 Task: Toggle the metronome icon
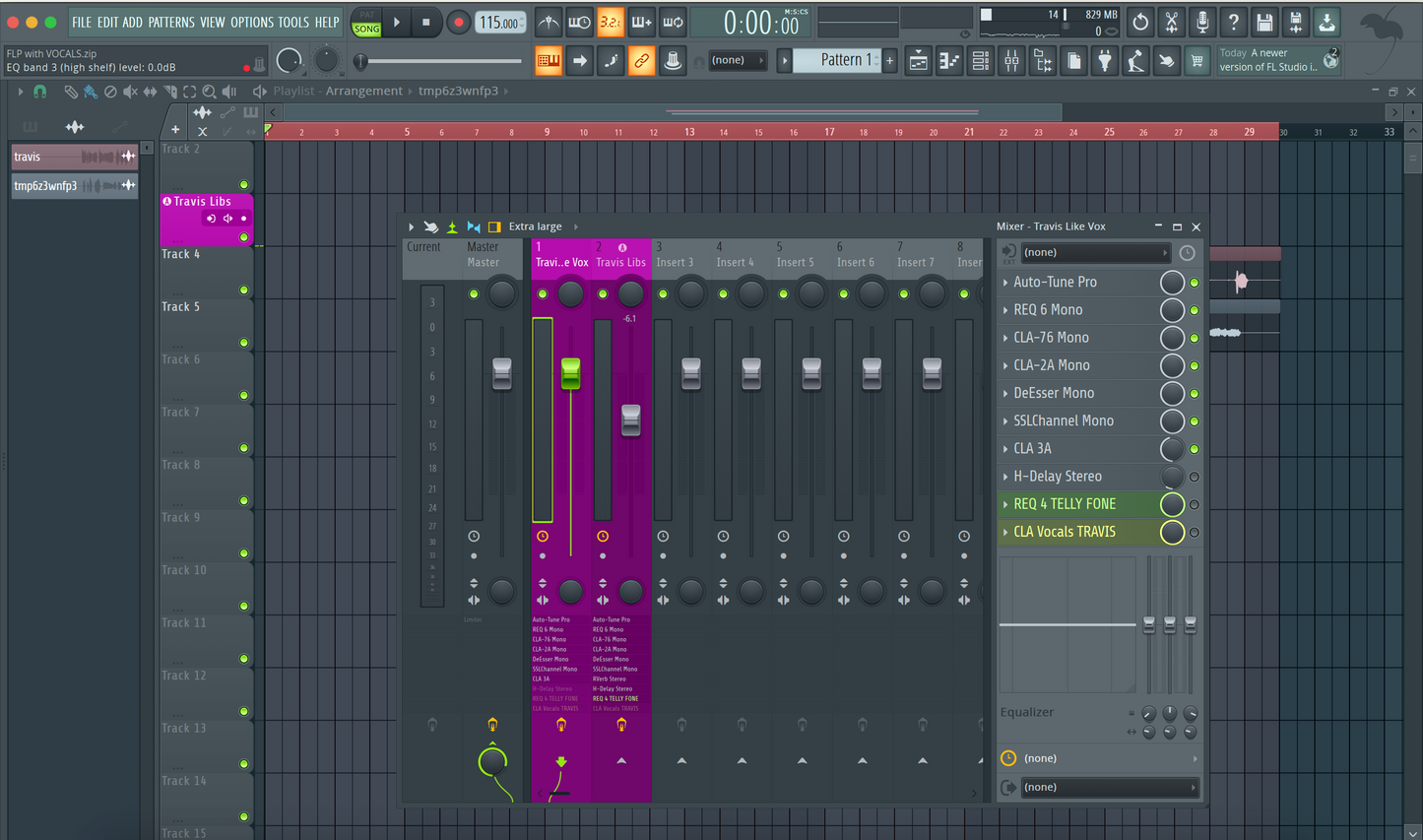coord(549,22)
